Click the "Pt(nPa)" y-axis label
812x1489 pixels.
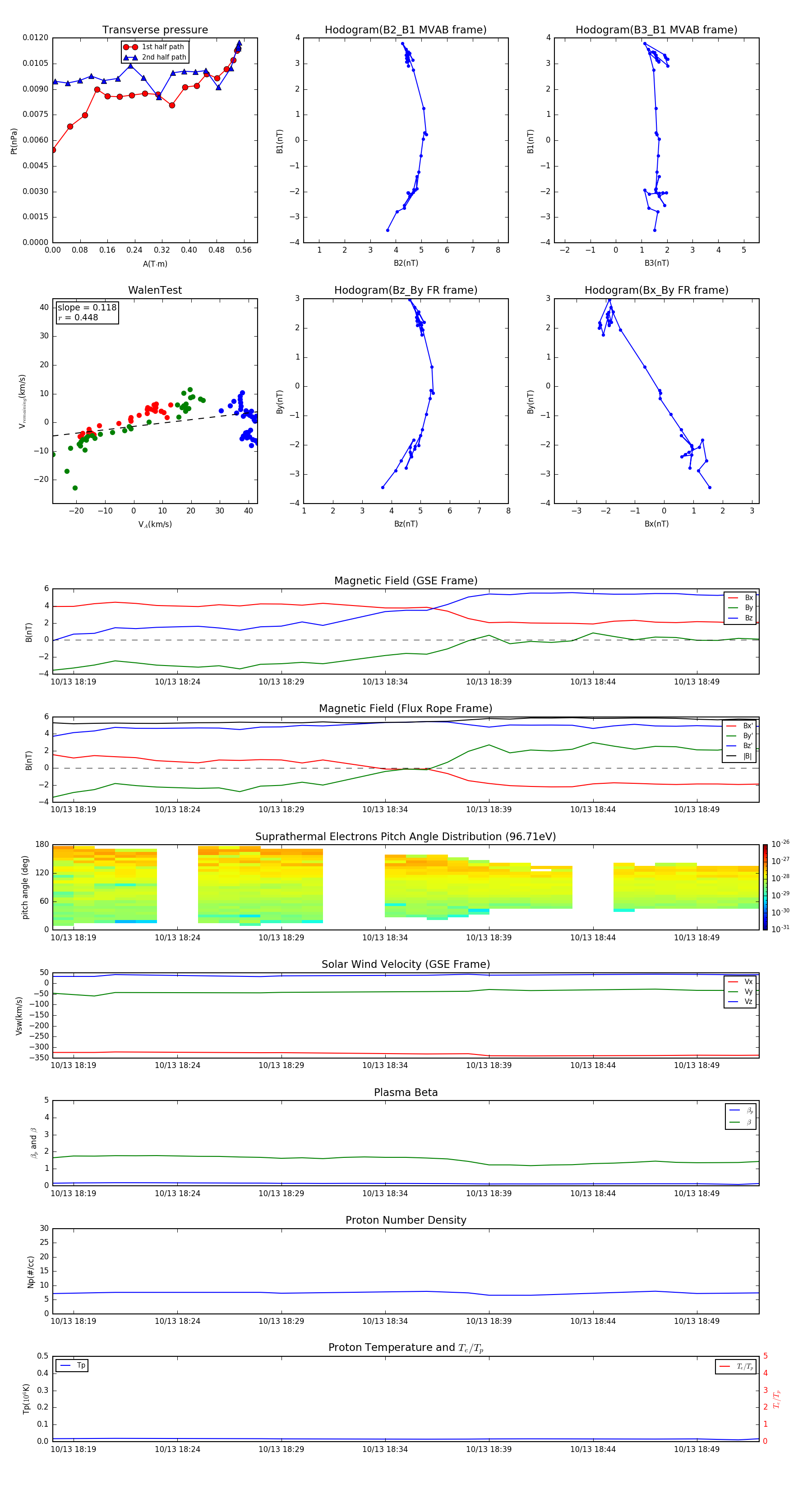click(x=14, y=140)
